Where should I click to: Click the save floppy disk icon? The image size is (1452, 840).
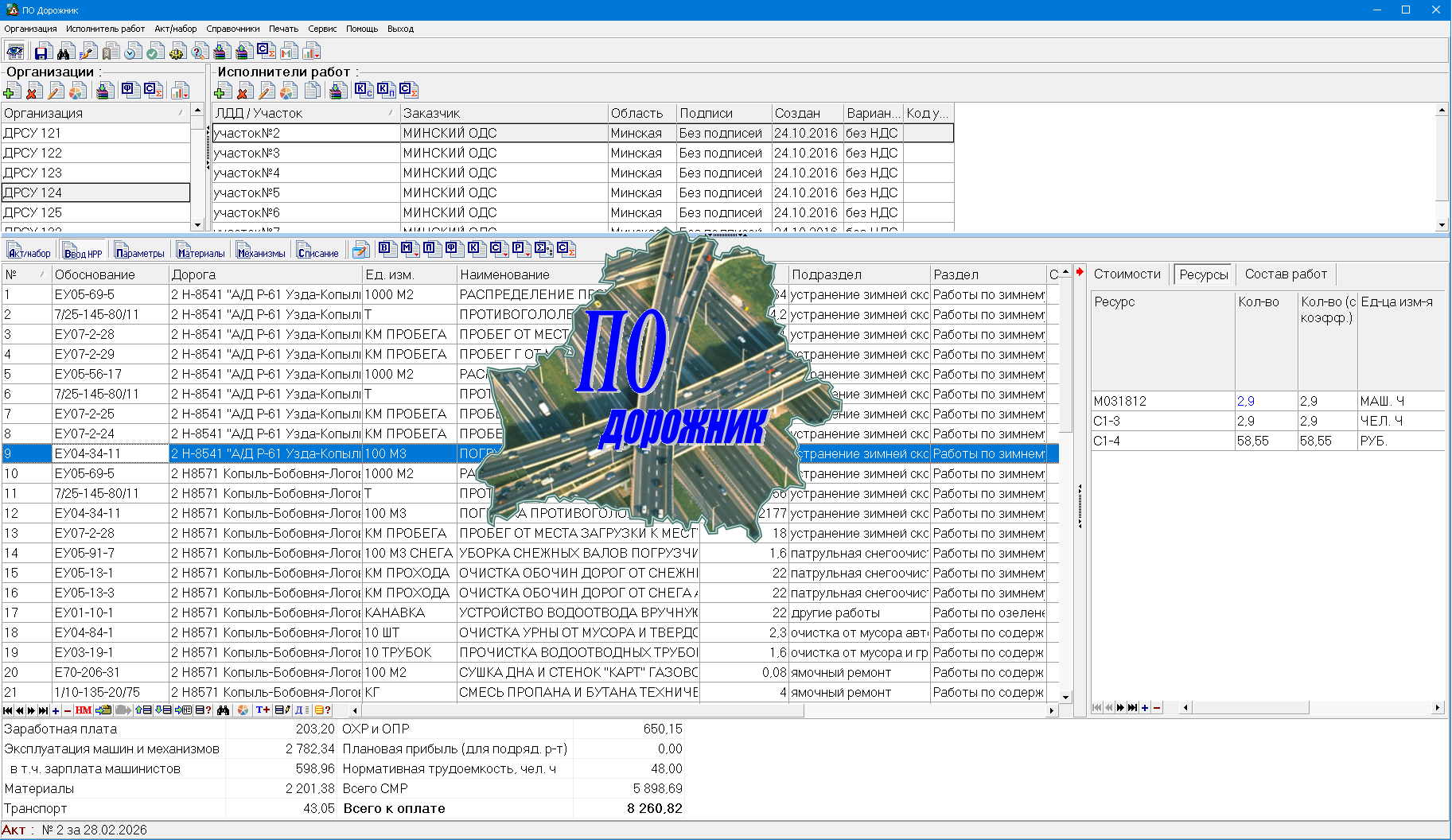(41, 52)
